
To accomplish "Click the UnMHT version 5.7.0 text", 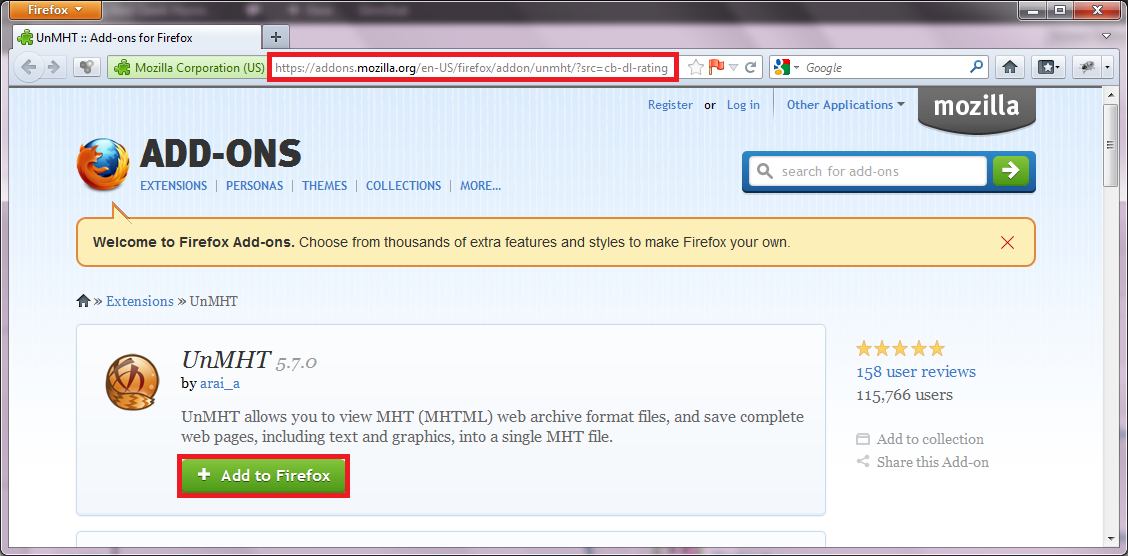I will pyautogui.click(x=296, y=361).
